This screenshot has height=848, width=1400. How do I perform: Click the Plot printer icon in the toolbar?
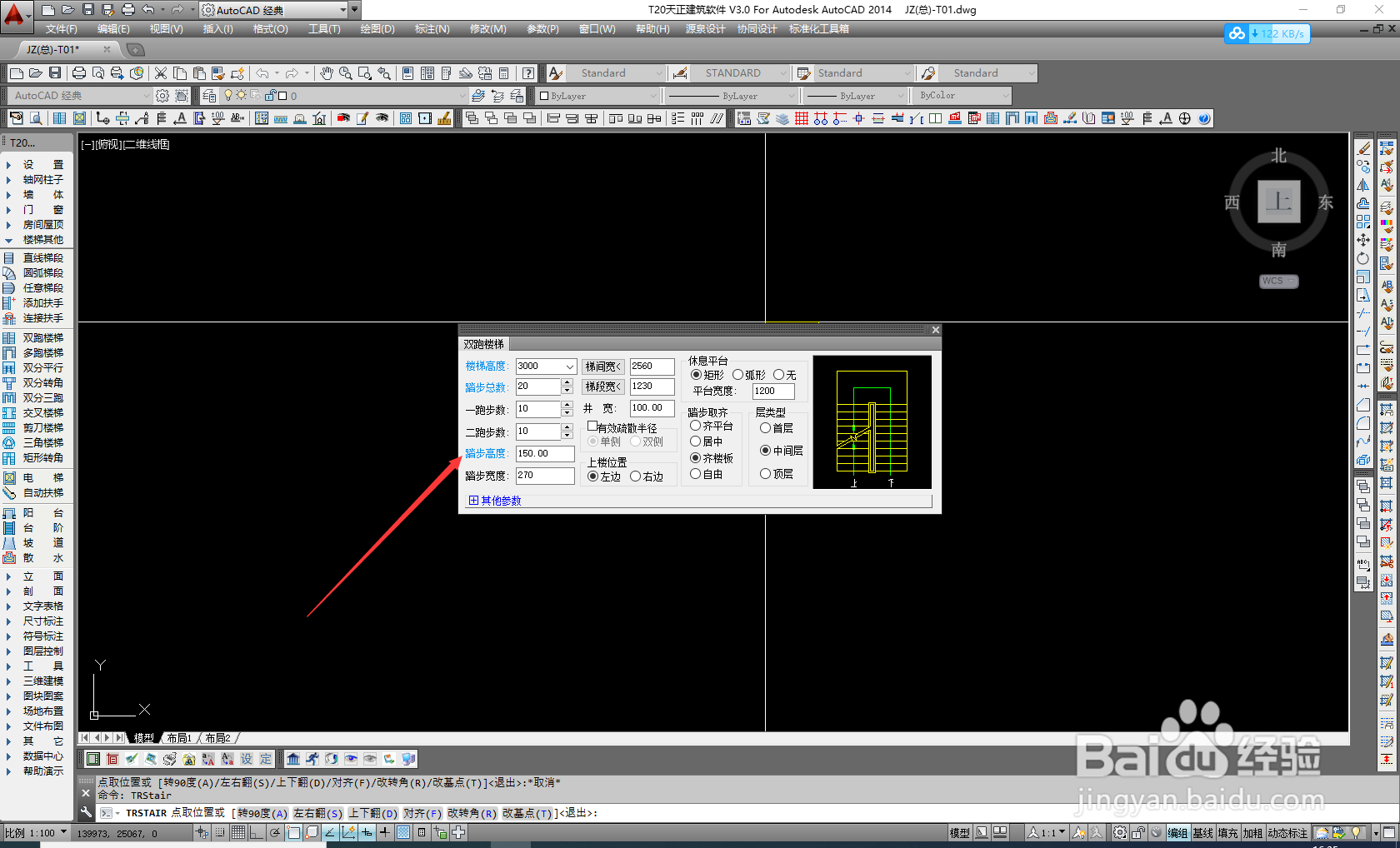pyautogui.click(x=79, y=73)
